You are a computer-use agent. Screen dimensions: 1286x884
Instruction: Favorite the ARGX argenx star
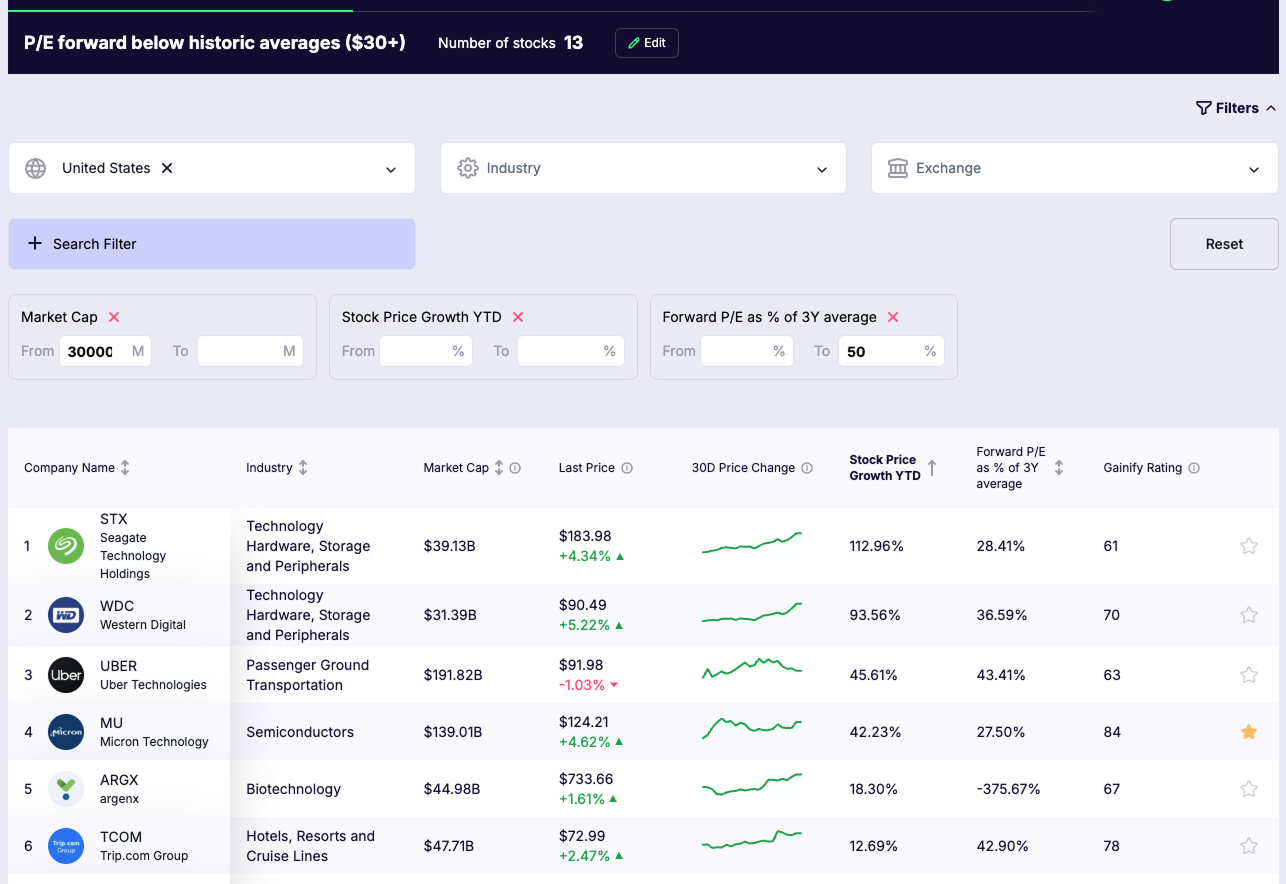(1249, 789)
